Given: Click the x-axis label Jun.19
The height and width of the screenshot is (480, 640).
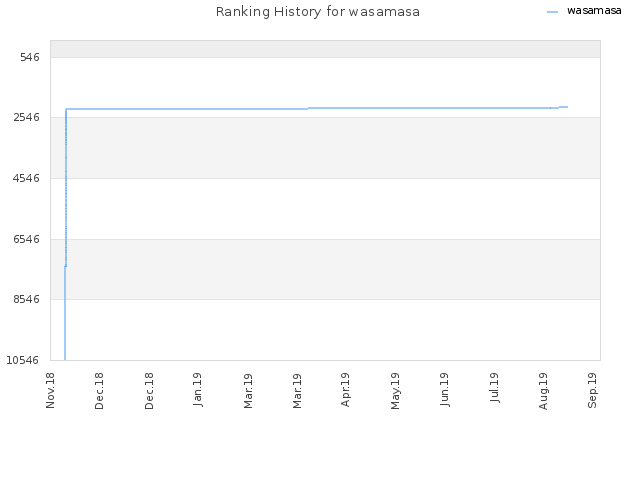Looking at the screenshot, I should point(444,390).
